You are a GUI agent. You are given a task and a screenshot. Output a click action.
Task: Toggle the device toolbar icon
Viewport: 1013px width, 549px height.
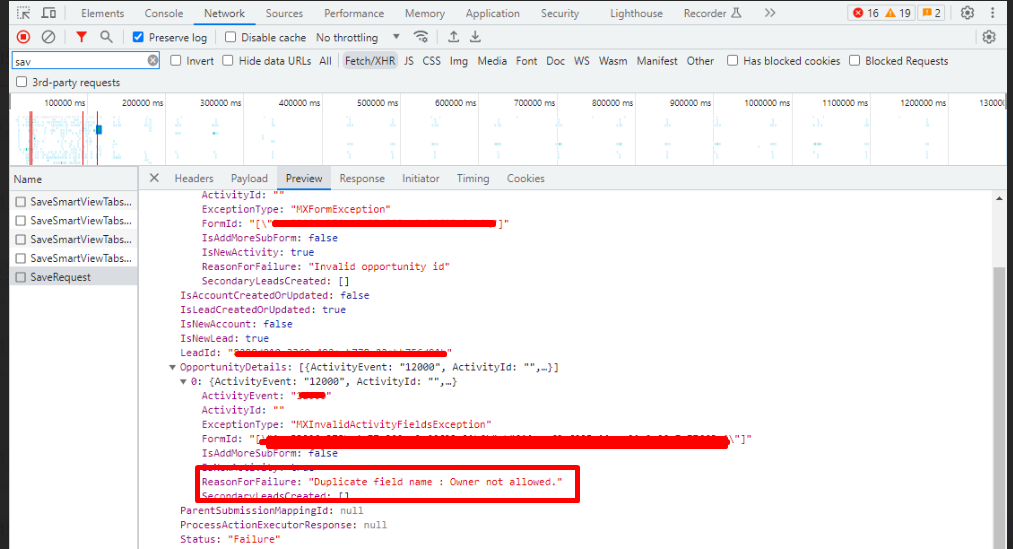coord(48,13)
